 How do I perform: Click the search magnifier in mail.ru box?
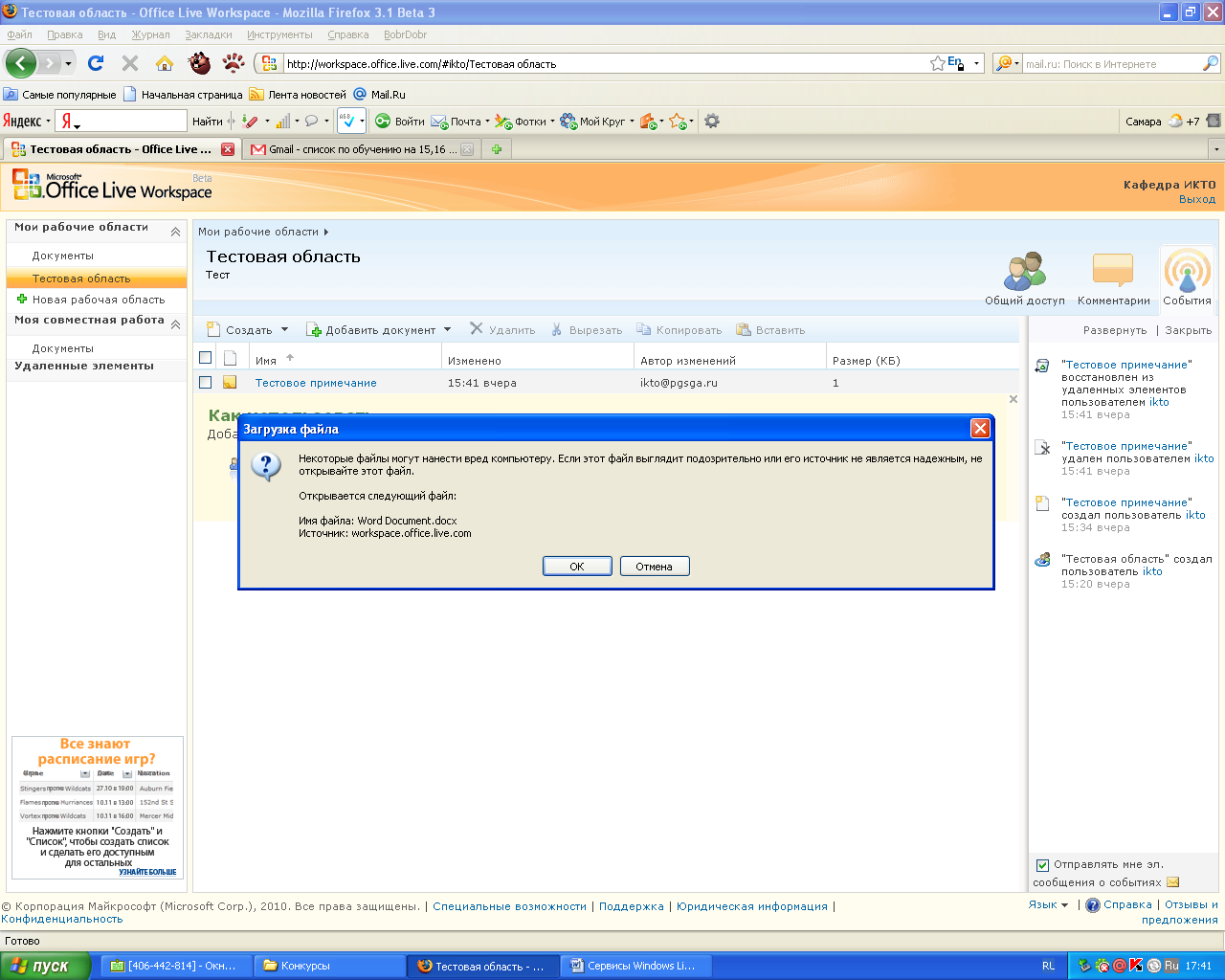tap(1211, 64)
